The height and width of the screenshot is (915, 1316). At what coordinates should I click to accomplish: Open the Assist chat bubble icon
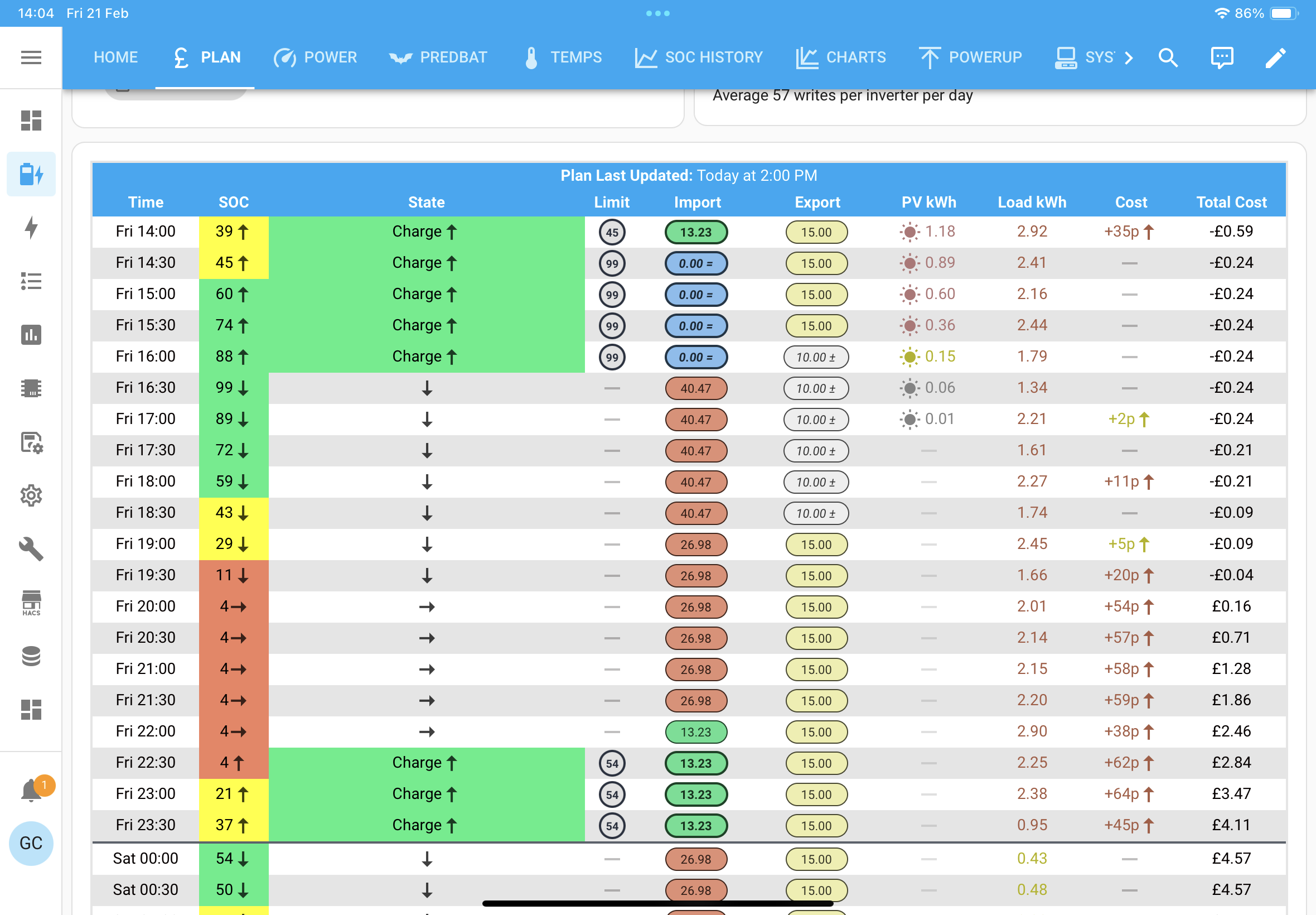[1221, 57]
